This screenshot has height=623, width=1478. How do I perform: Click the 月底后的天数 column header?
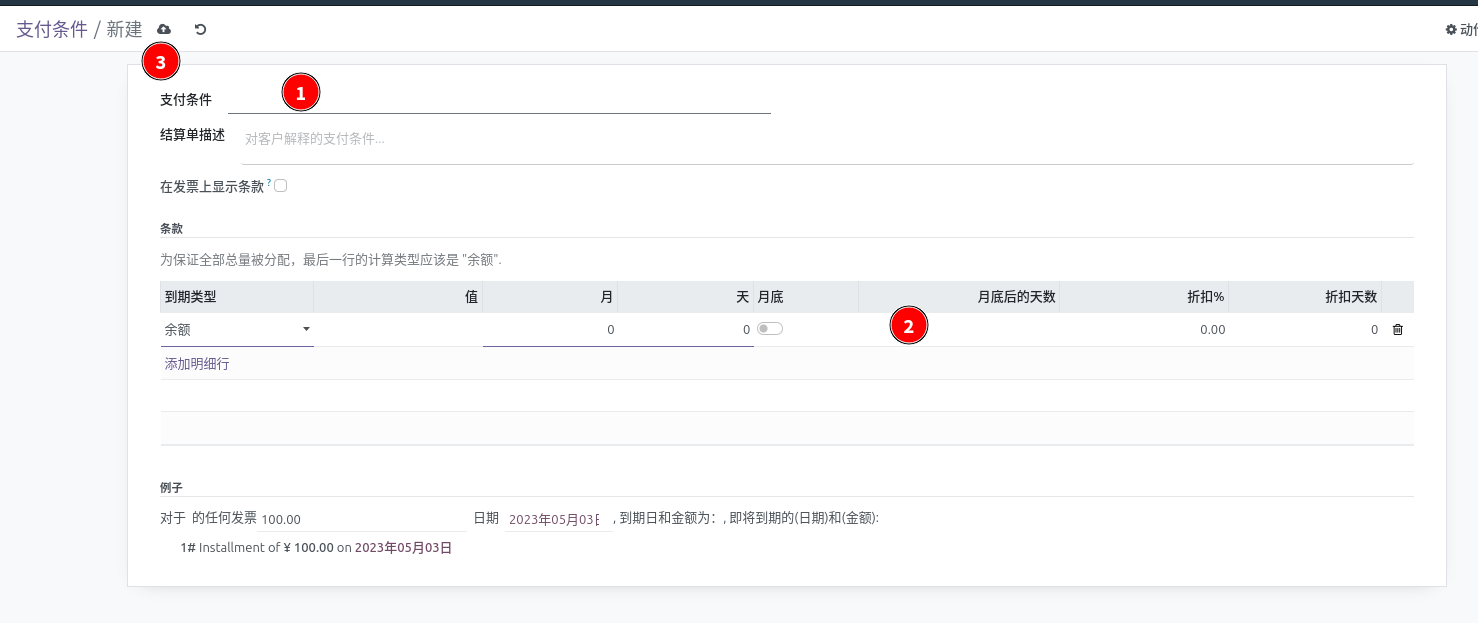click(x=959, y=297)
